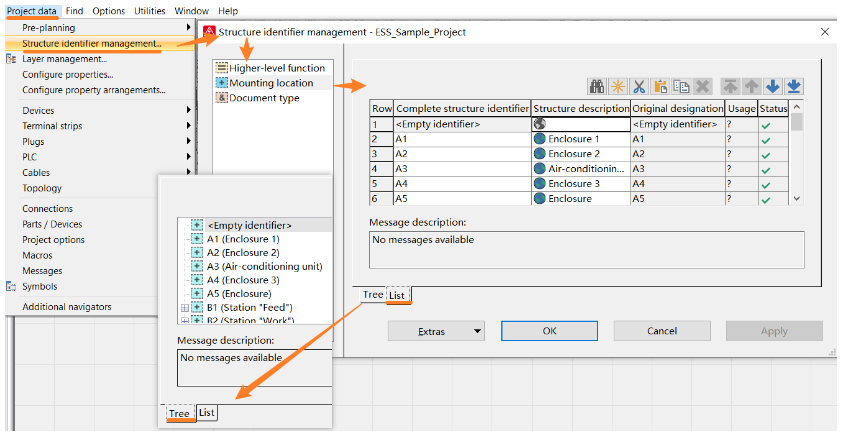841x435 pixels.
Task: Click the clipboard Paste icon
Action: (660, 86)
